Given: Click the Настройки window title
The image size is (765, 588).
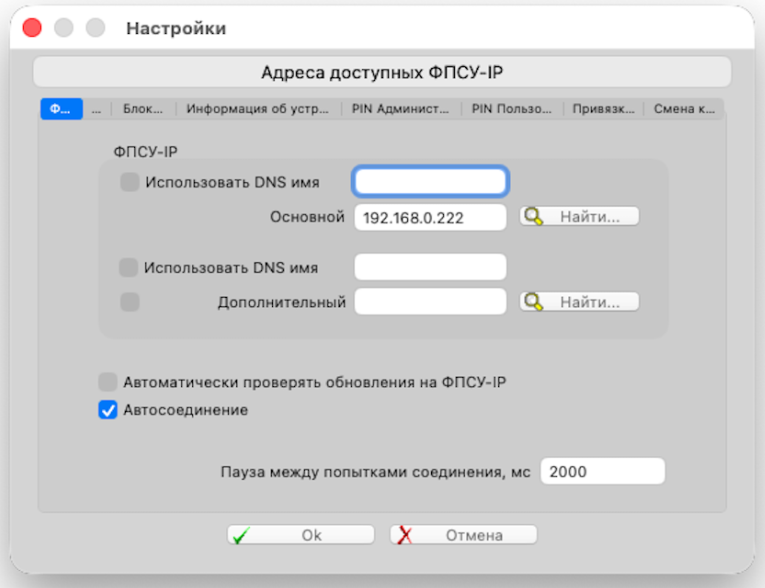Looking at the screenshot, I should pyautogui.click(x=176, y=28).
